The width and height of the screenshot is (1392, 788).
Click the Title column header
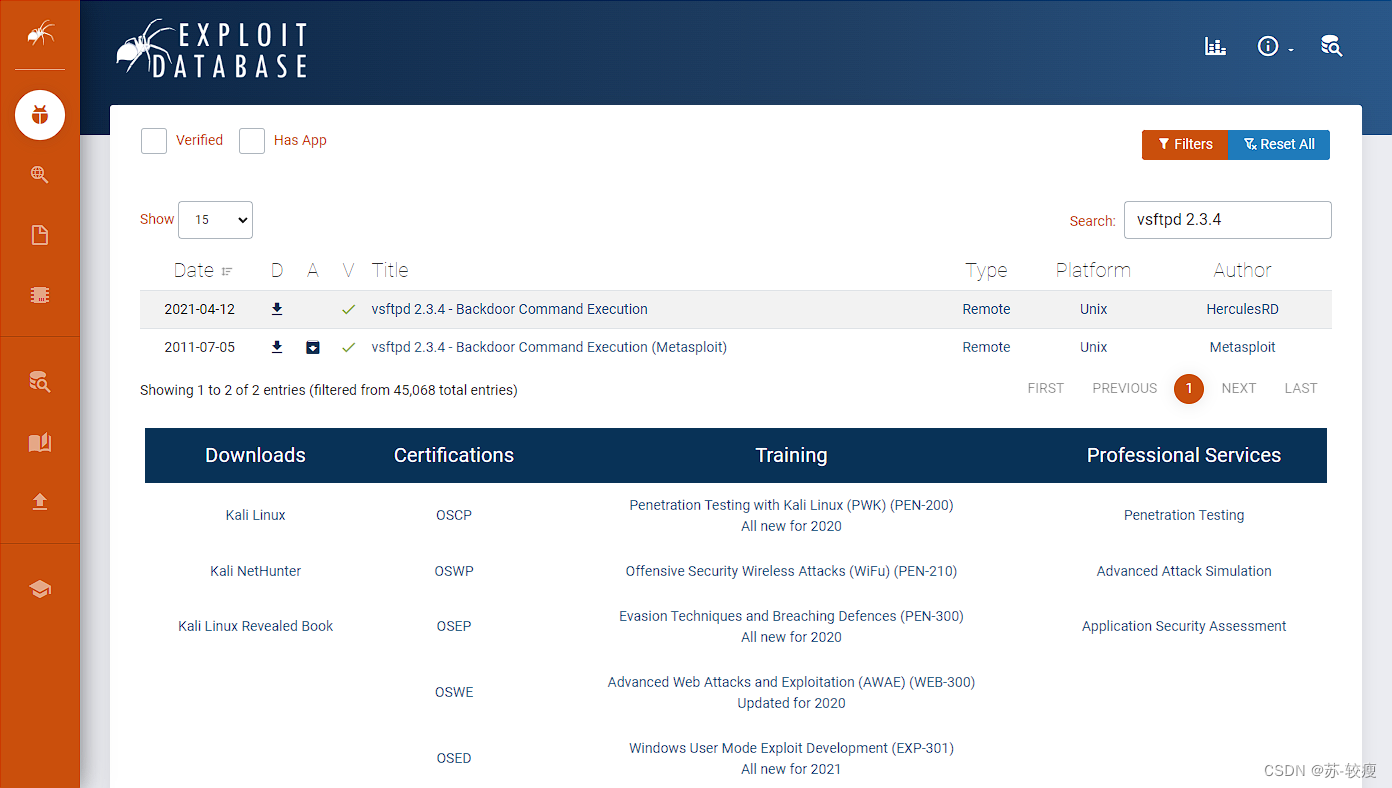point(390,270)
